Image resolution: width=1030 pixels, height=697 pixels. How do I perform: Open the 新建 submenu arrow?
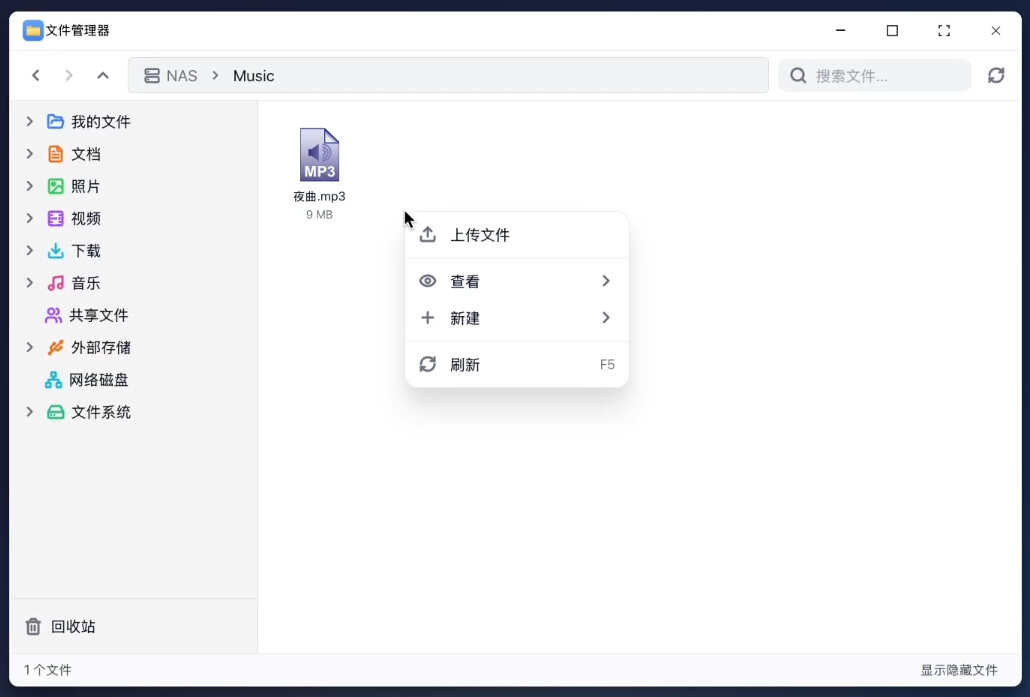pyautogui.click(x=606, y=318)
